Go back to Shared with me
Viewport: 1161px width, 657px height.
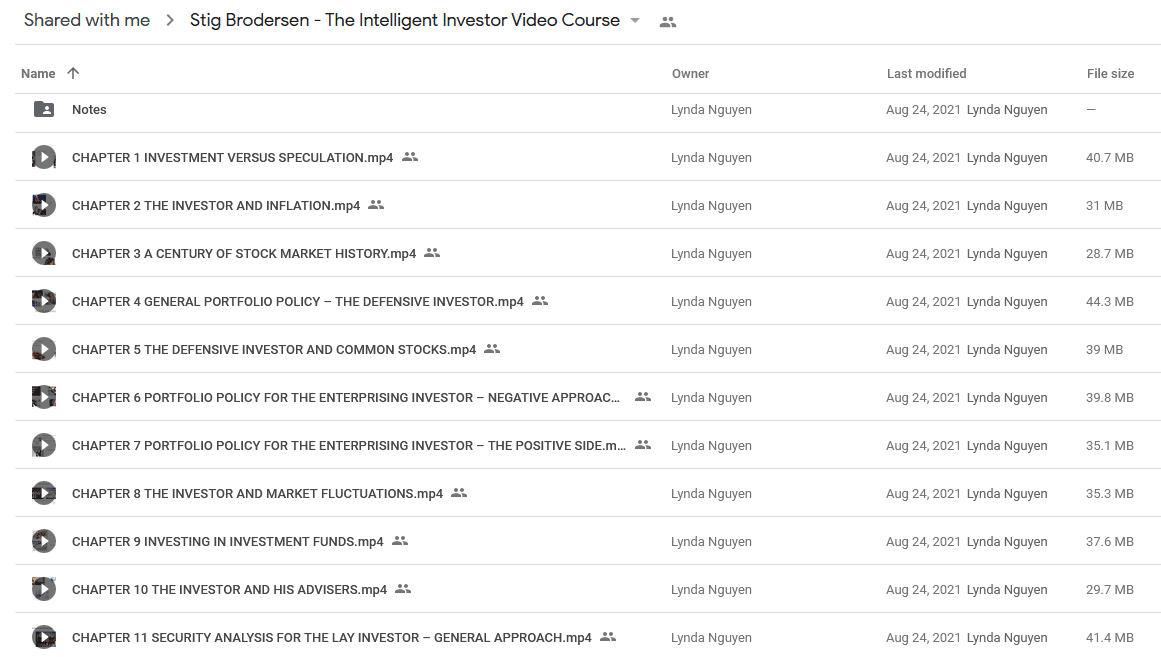pyautogui.click(x=87, y=20)
